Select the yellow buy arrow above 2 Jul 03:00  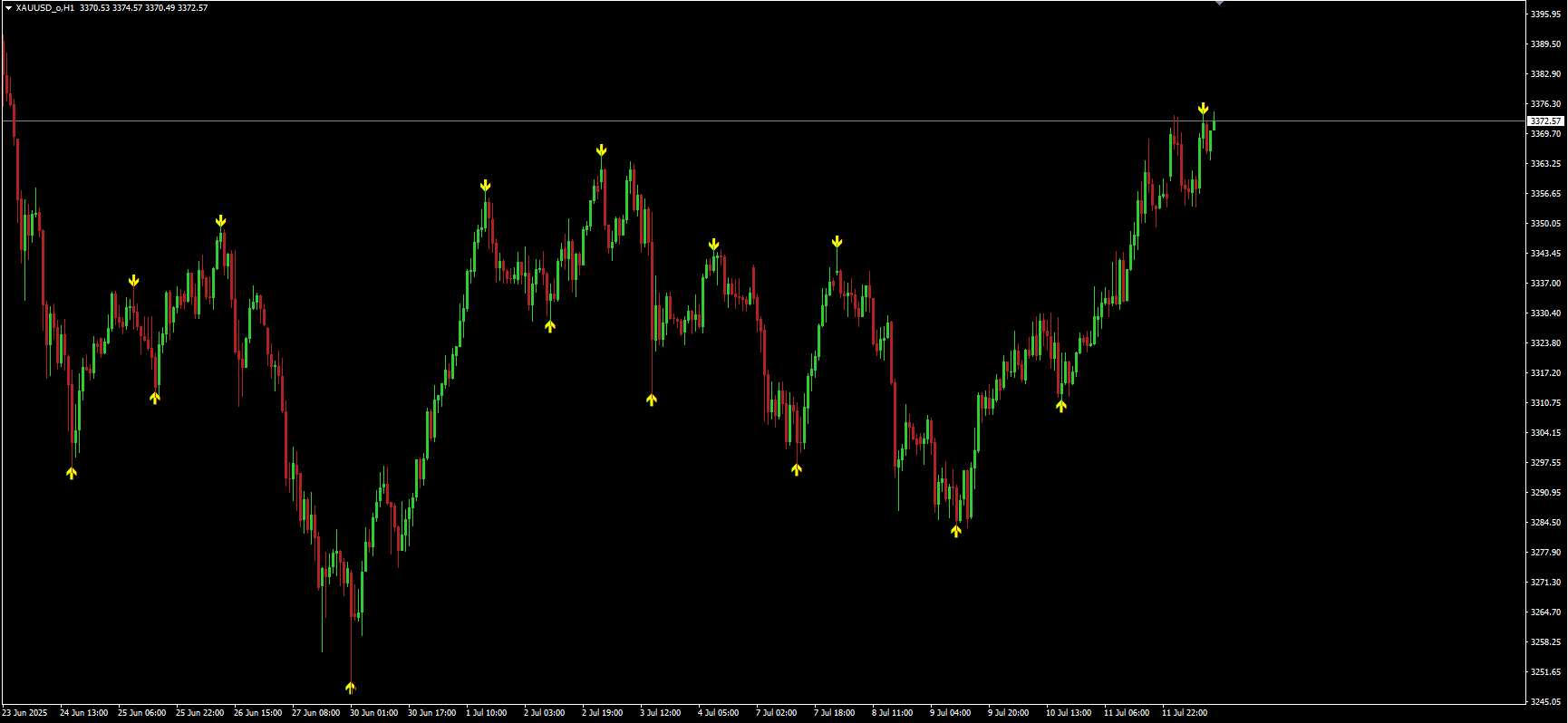click(550, 326)
